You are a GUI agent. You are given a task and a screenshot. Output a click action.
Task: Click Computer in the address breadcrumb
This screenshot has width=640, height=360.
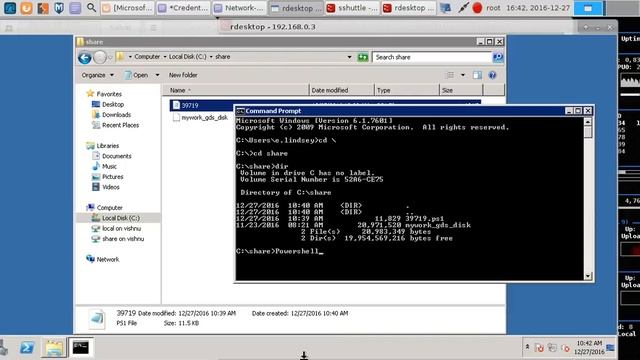point(147,57)
